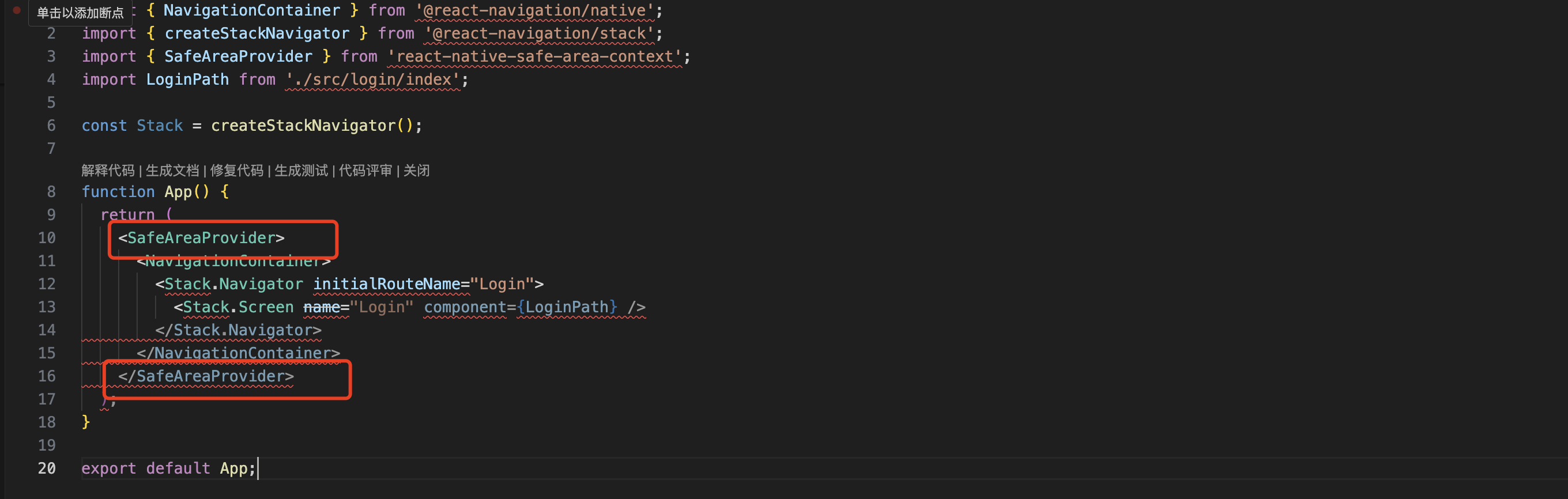Image resolution: width=1568 pixels, height=499 pixels.
Task: Click 'App' in the function declaration
Action: point(178,192)
